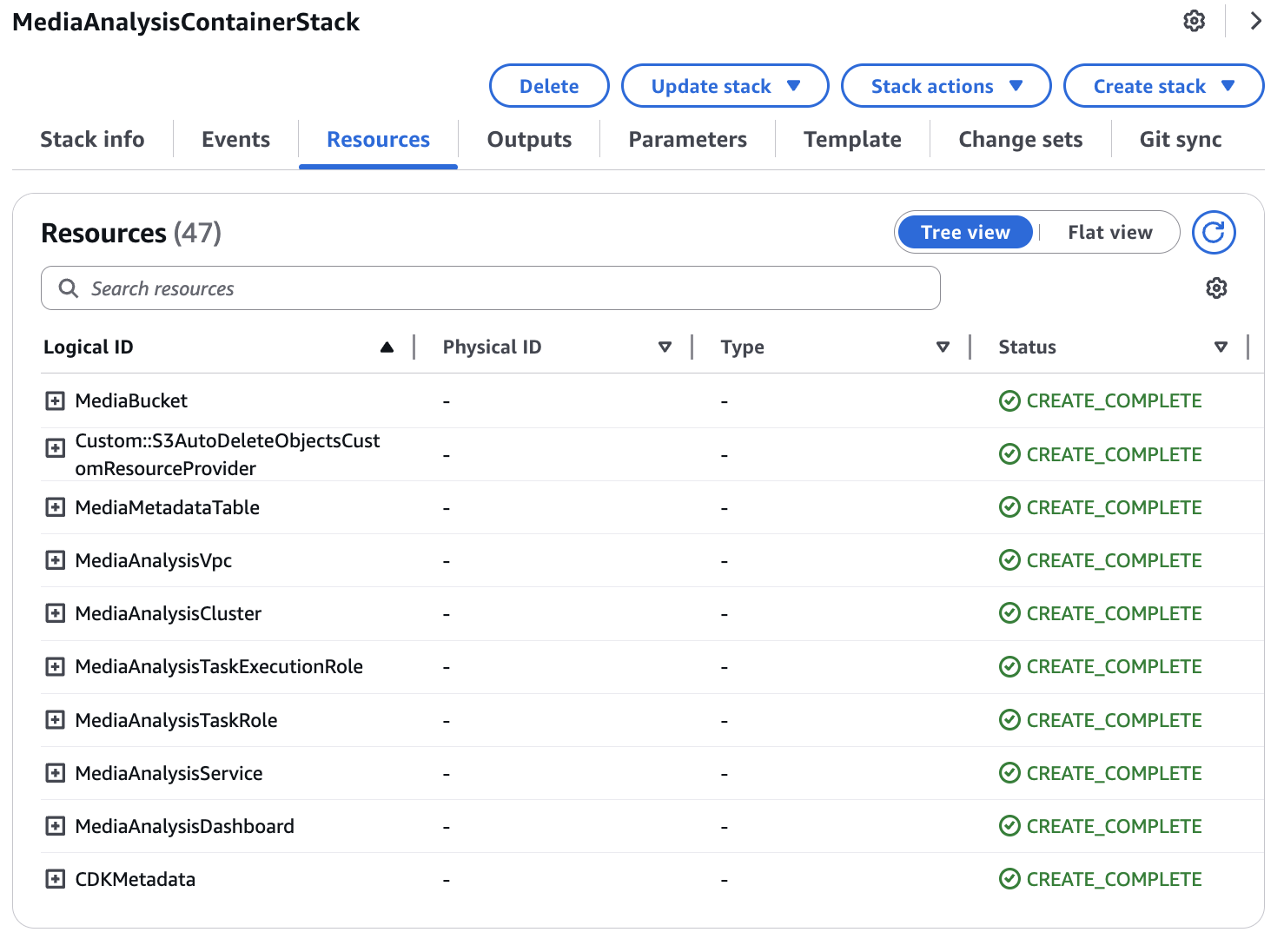Open the Stack info tab
Screen dimensions: 1284x952
coord(92,140)
